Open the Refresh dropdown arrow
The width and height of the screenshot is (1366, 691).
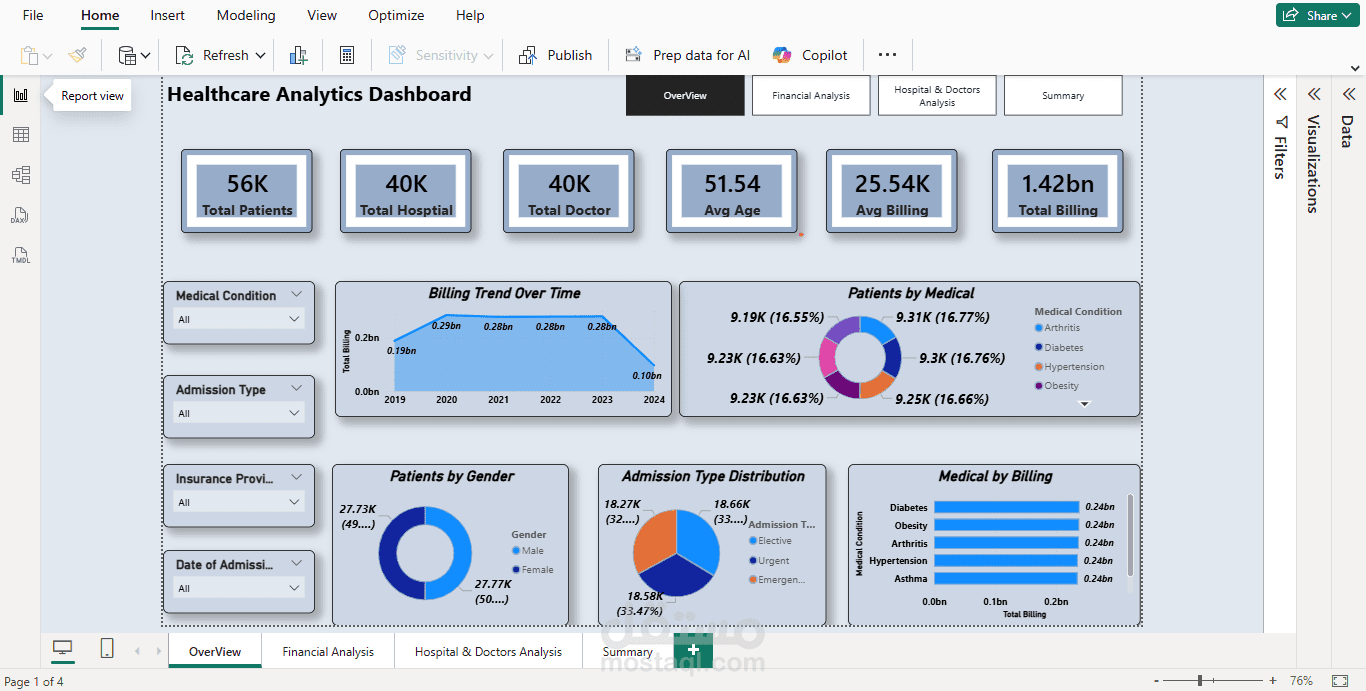260,56
